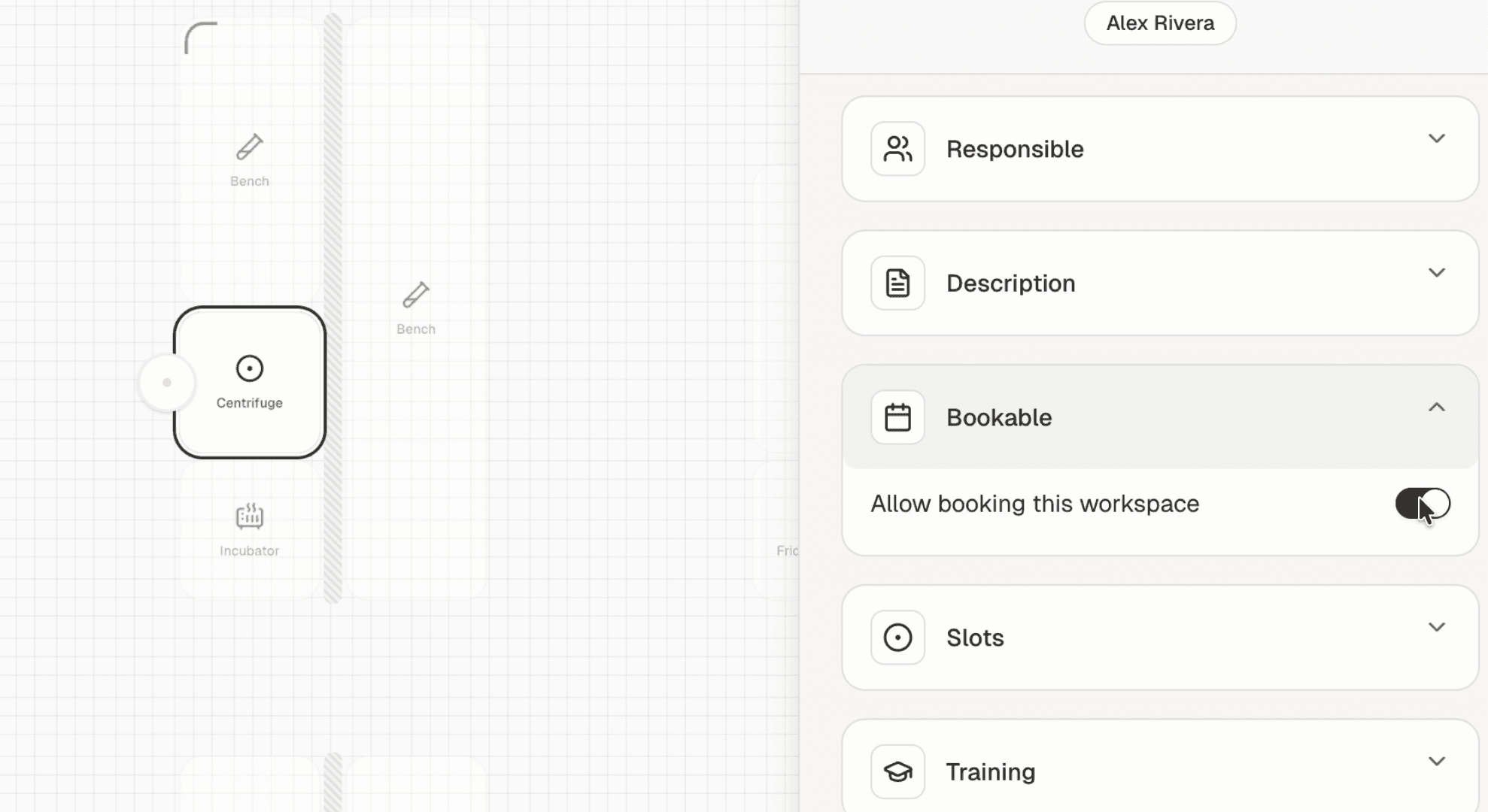Click the Slots target icon
This screenshot has height=812, width=1488.
(897, 637)
